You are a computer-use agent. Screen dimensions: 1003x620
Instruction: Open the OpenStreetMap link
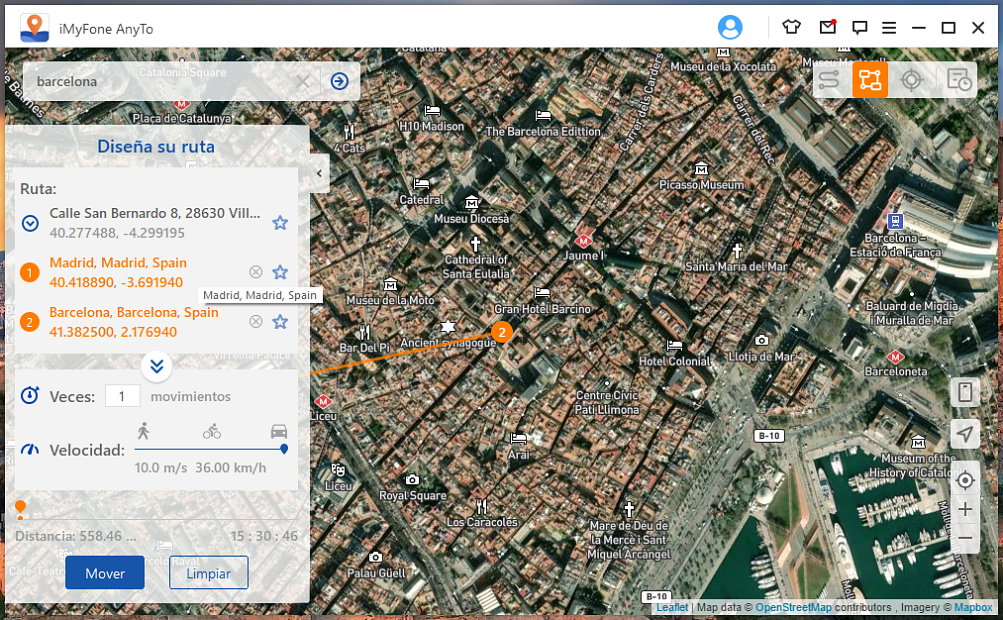point(794,607)
